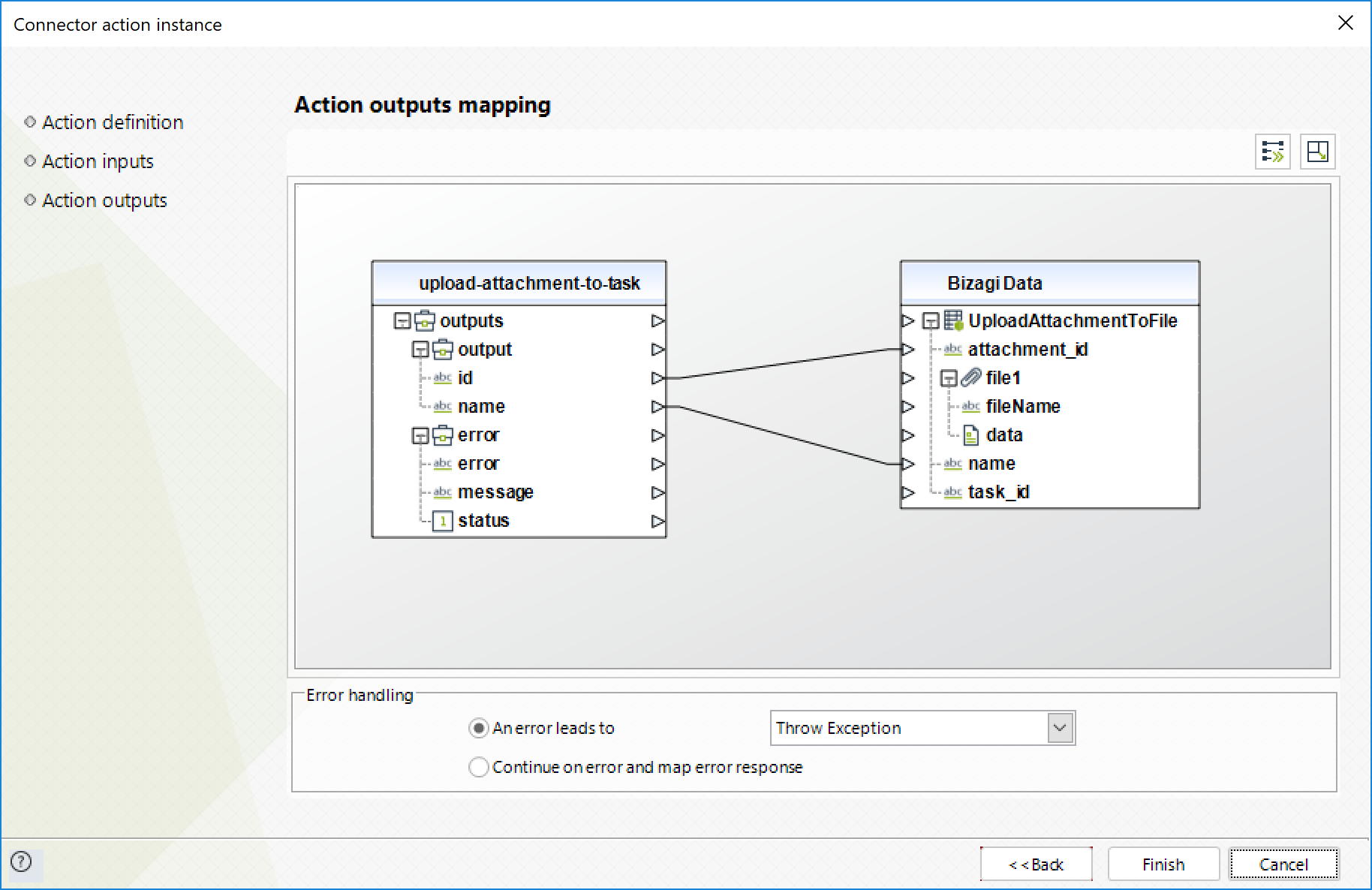Click the abc icon next to fileName
The height and width of the screenshot is (890, 1372).
tap(971, 406)
